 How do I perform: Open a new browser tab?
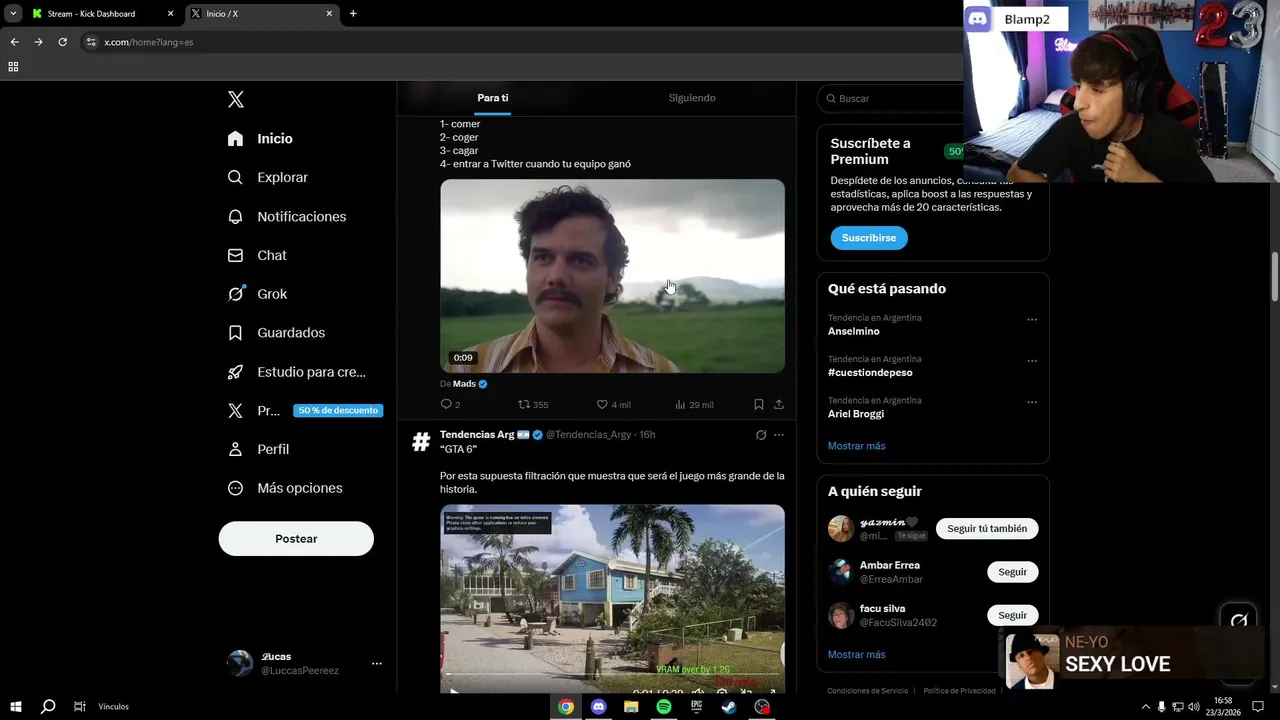pos(353,14)
